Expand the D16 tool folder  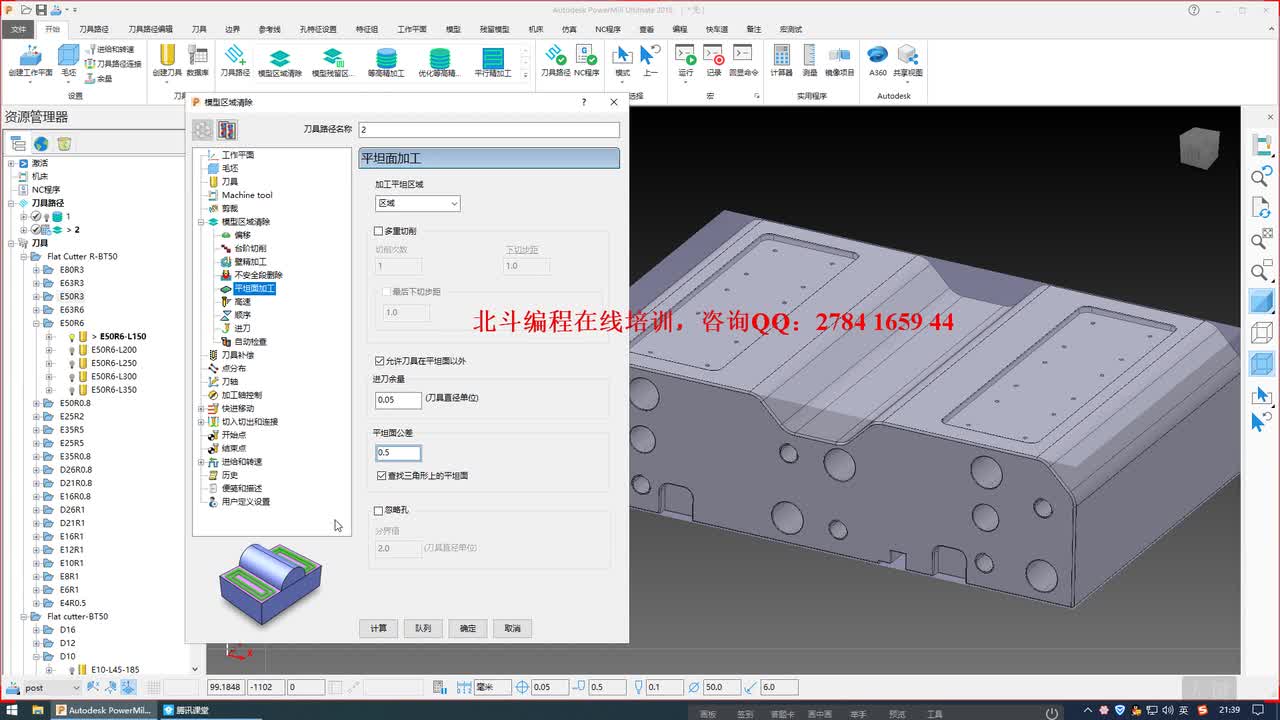(x=37, y=630)
